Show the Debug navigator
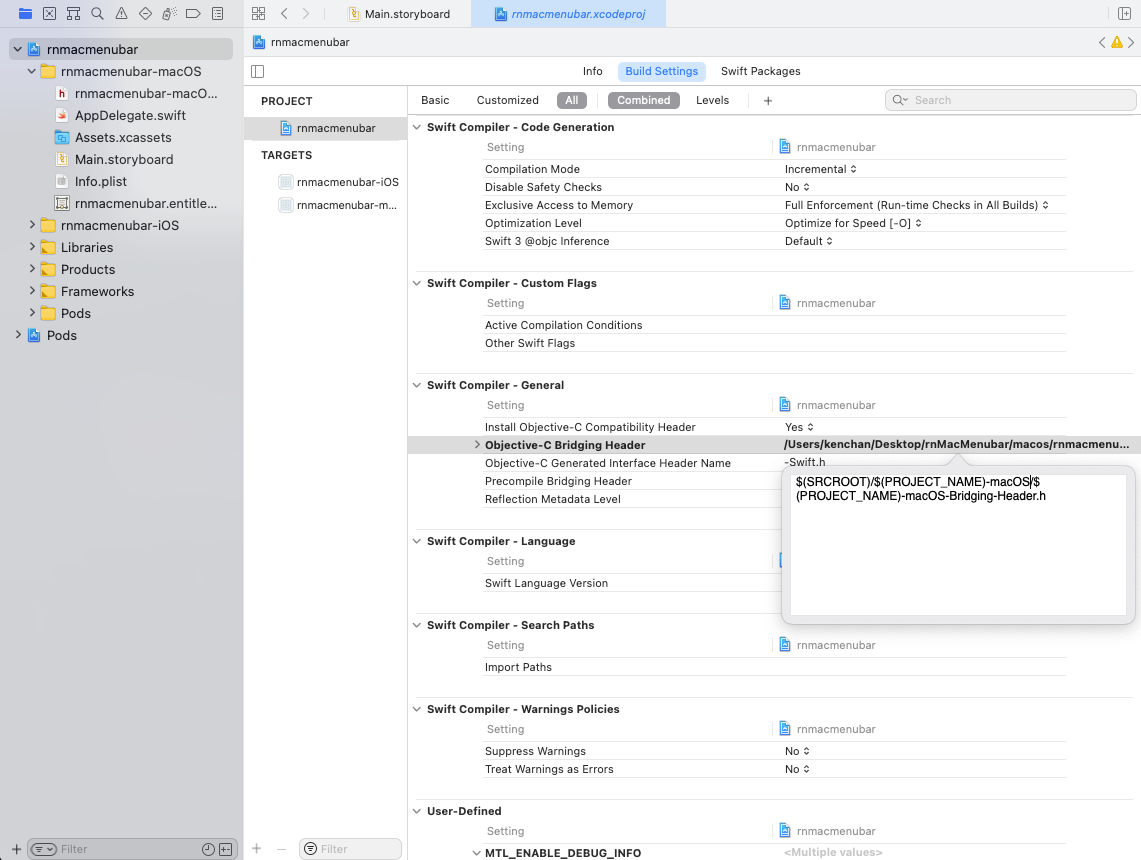1141x860 pixels. coord(170,13)
